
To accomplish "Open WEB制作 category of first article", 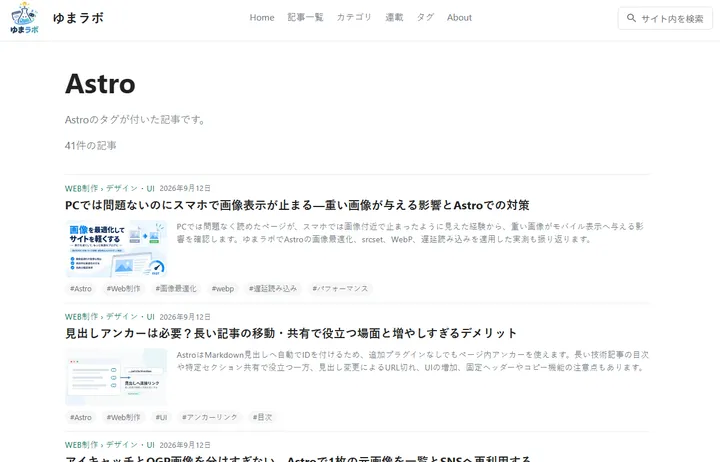I will (x=81, y=188).
